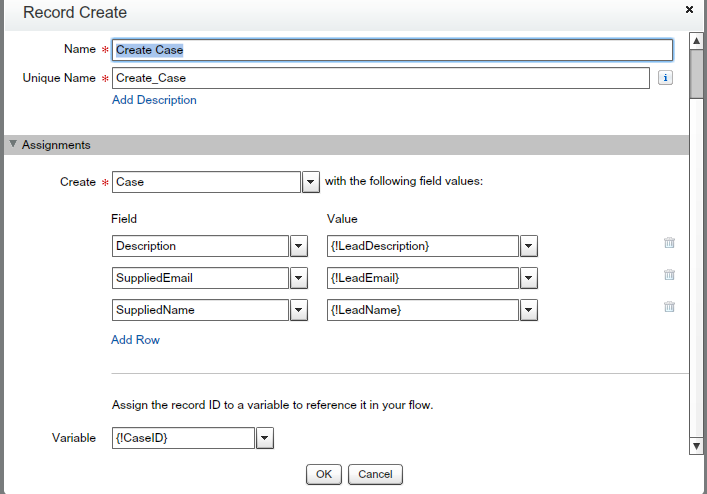This screenshot has width=707, height=494.
Task: Open the {!LeadName} value dropdown
Action: click(529, 310)
